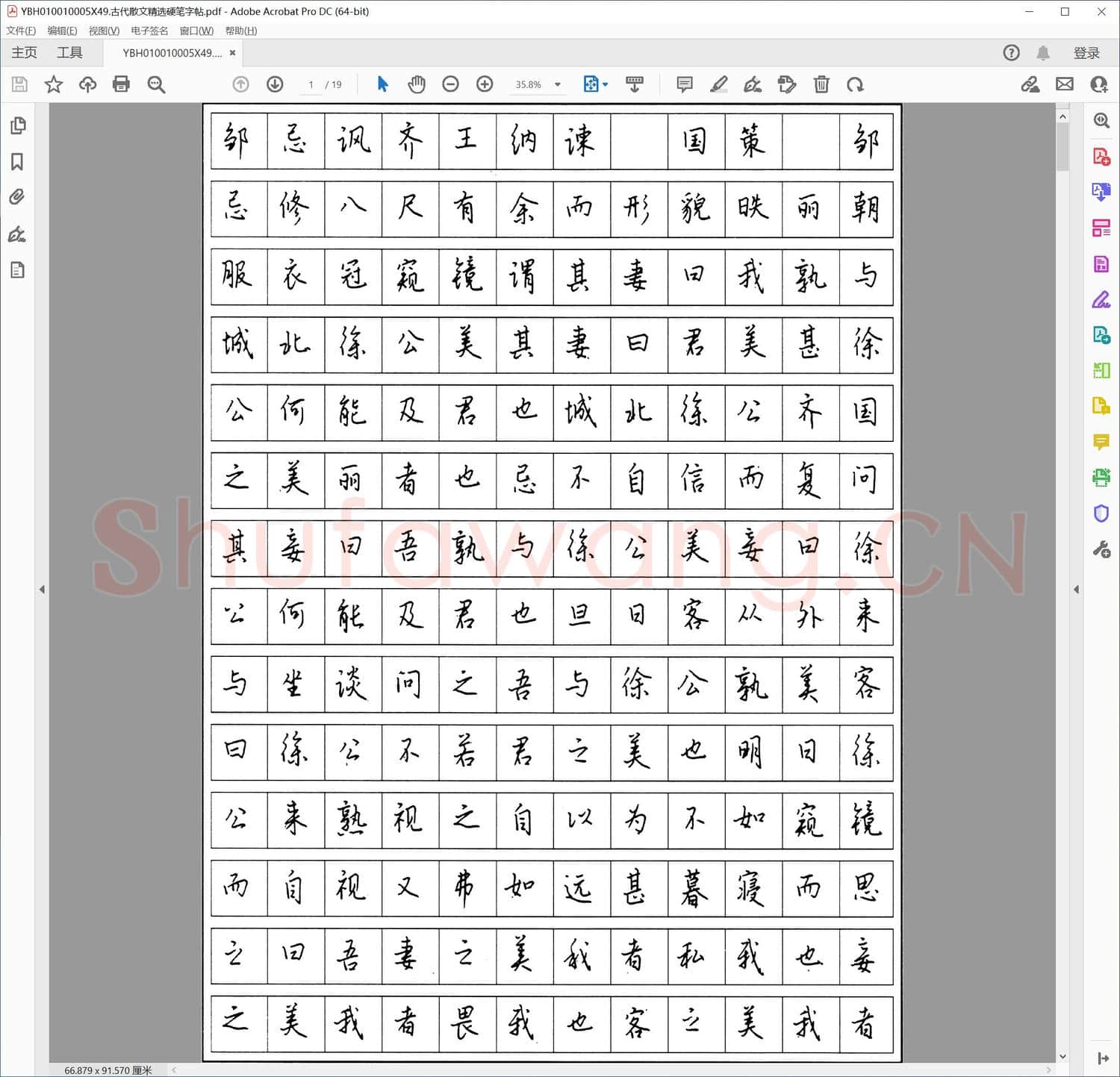Open the signatures panel in left sidebar
The width and height of the screenshot is (1120, 1077).
(x=18, y=234)
